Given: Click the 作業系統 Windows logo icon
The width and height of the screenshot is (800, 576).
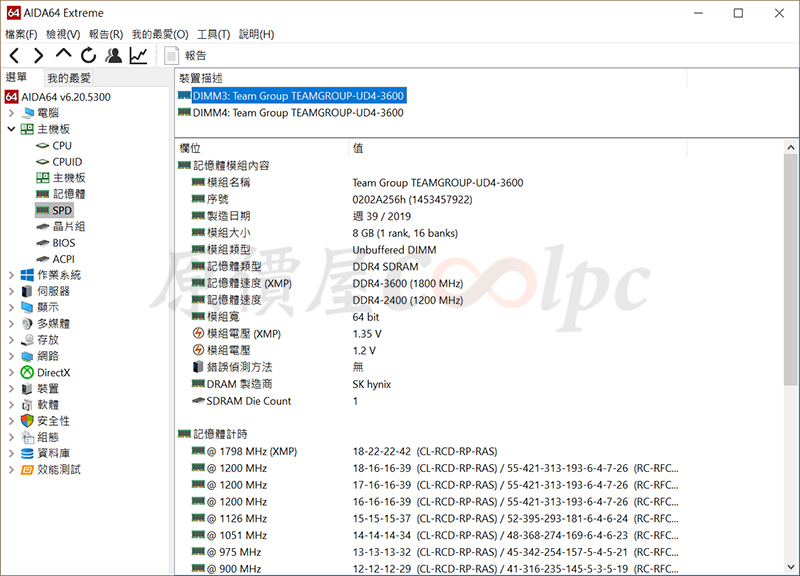Looking at the screenshot, I should click(28, 275).
